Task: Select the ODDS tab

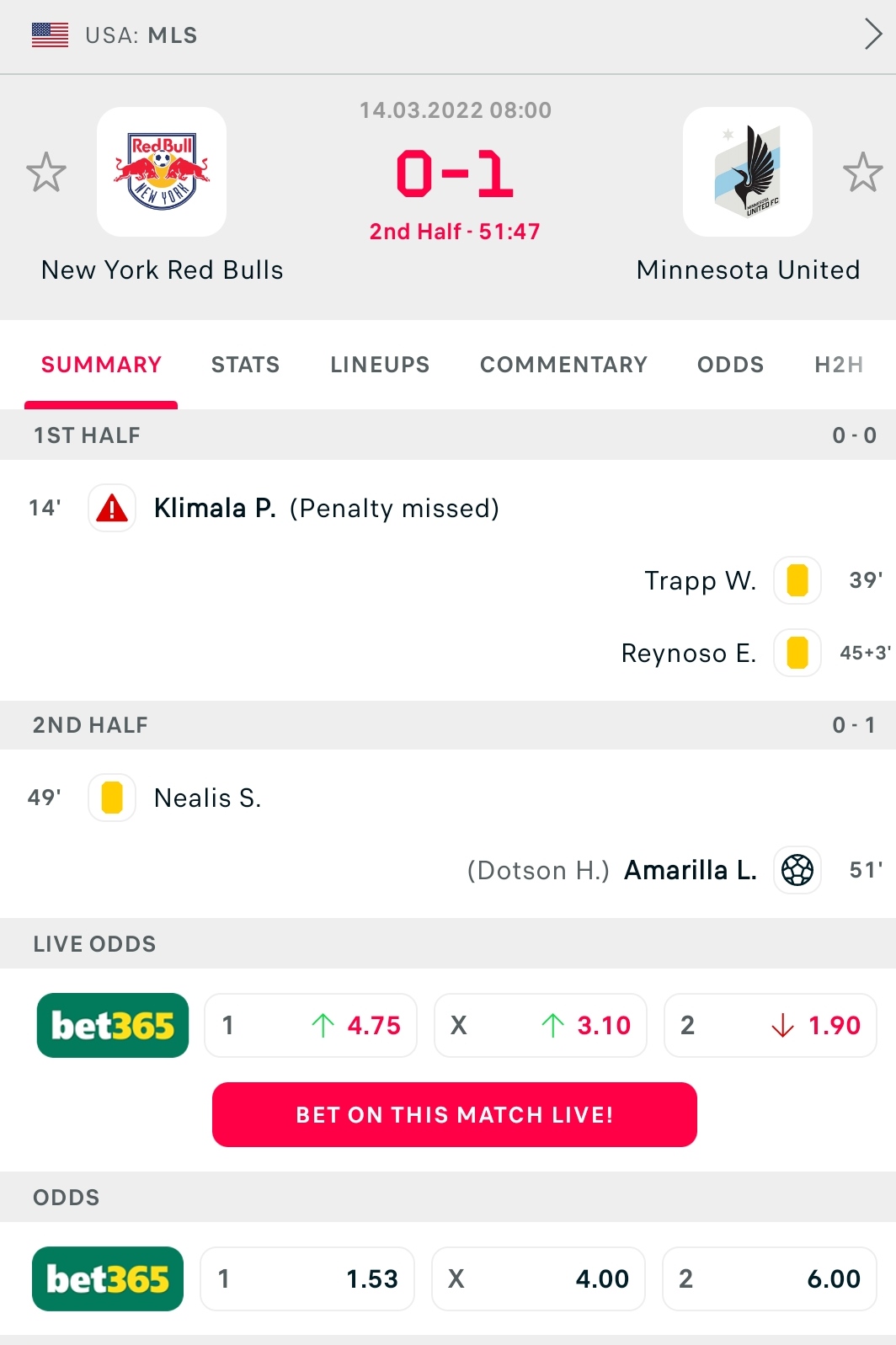Action: pyautogui.click(x=730, y=365)
